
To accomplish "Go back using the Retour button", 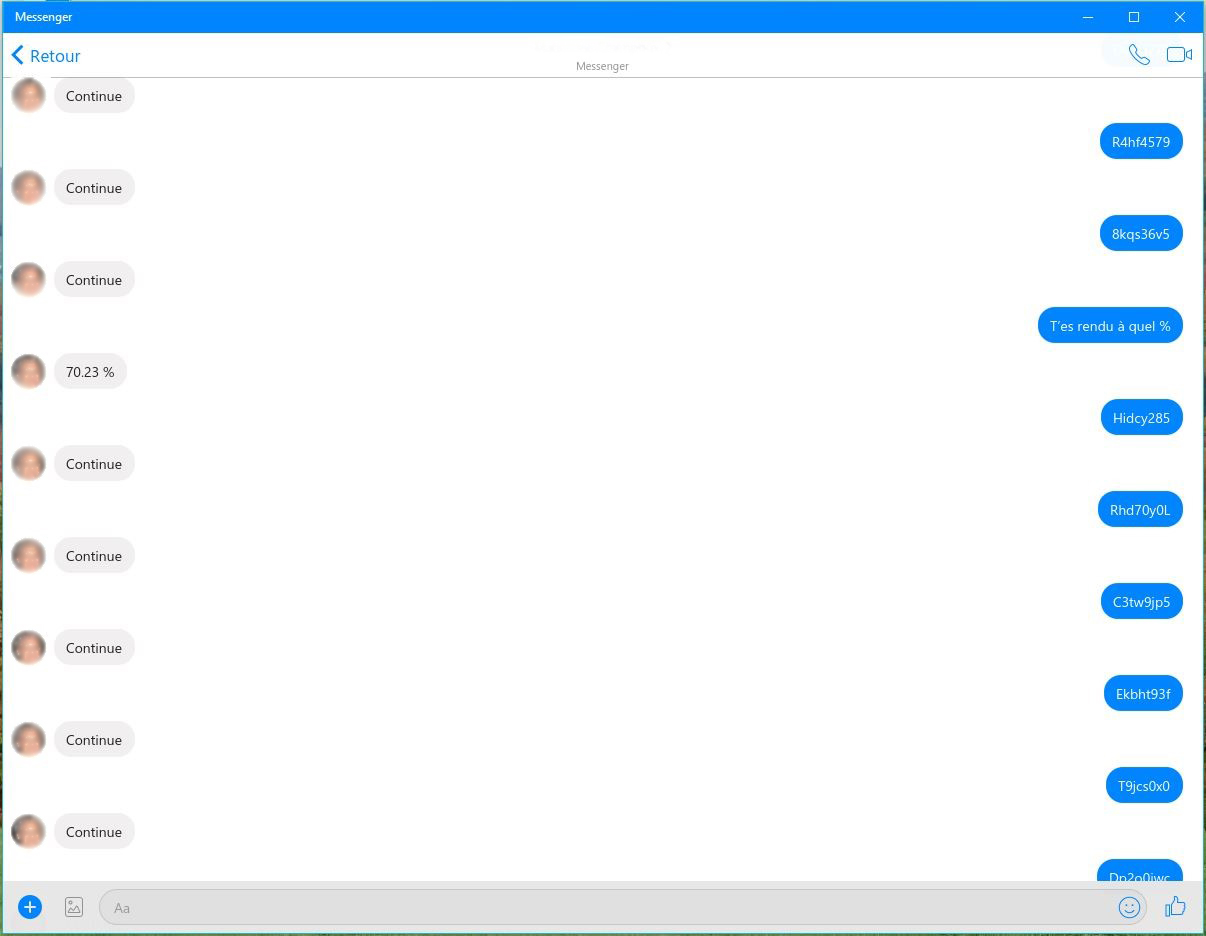I will point(46,56).
